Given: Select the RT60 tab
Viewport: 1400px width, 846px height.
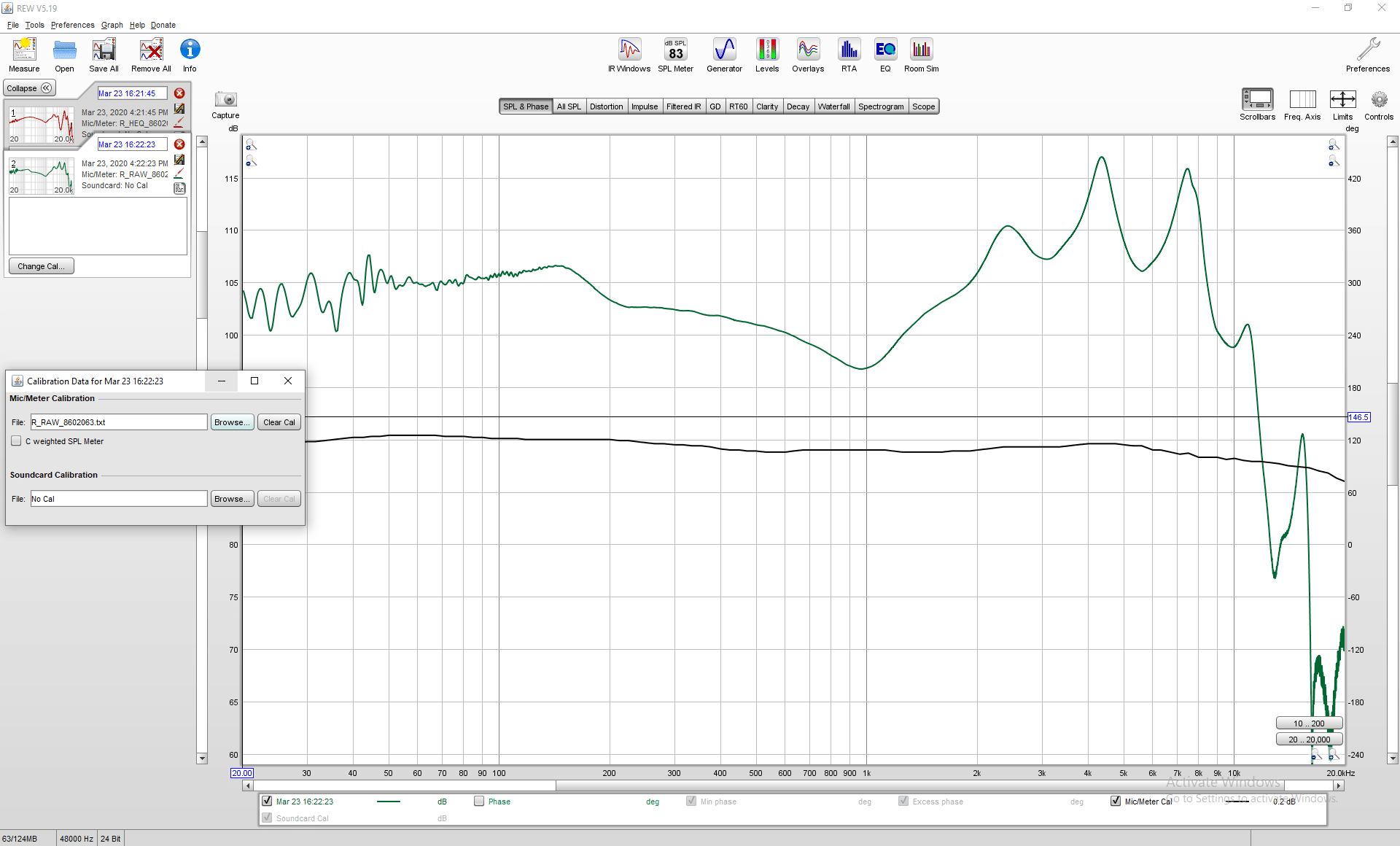Looking at the screenshot, I should [x=739, y=106].
